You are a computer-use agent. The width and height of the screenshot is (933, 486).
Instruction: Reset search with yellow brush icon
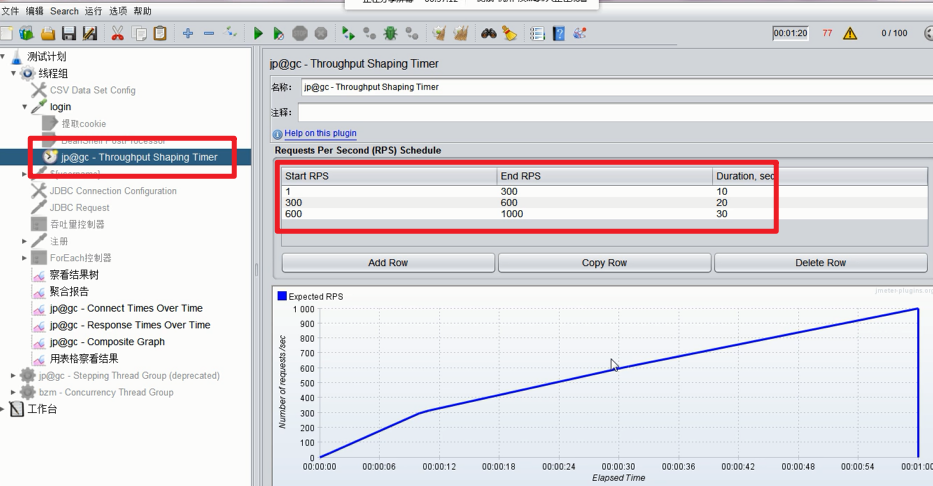(x=509, y=33)
